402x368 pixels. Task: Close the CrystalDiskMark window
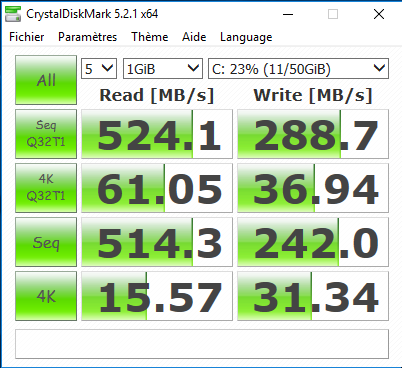379,14
